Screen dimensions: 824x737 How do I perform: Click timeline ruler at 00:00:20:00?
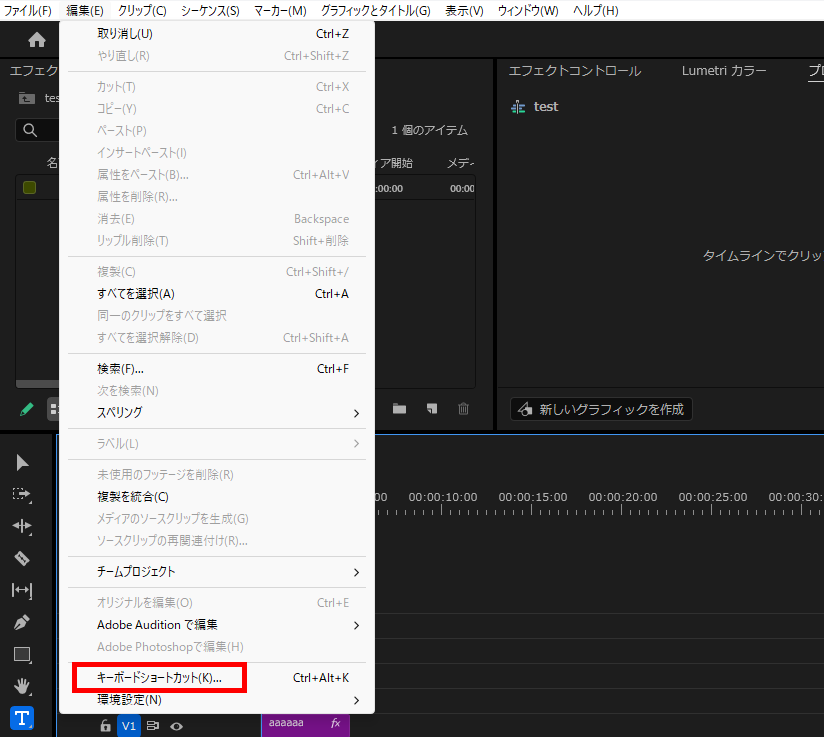[622, 497]
